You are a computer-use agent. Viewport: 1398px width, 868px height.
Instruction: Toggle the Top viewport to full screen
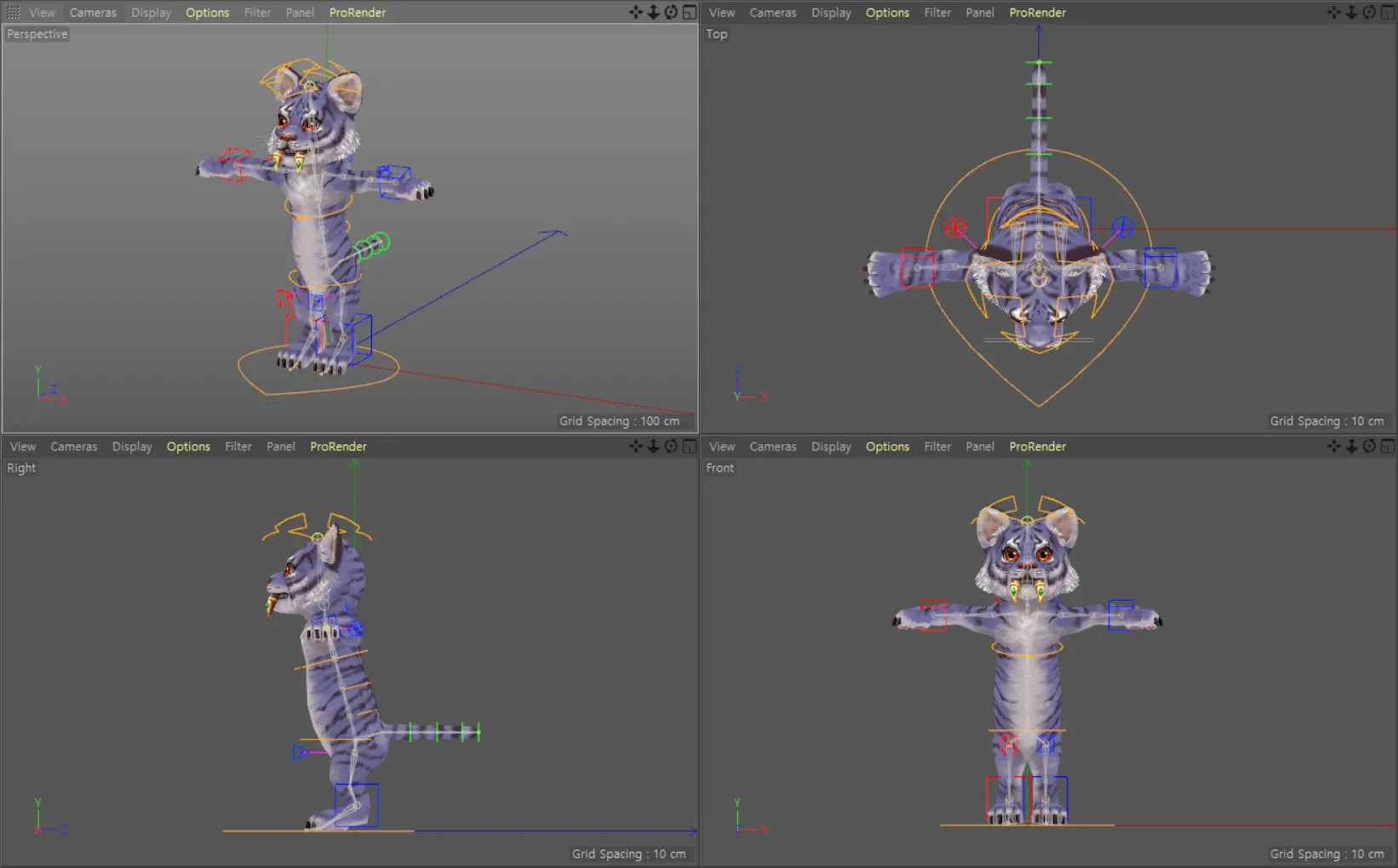point(1387,12)
